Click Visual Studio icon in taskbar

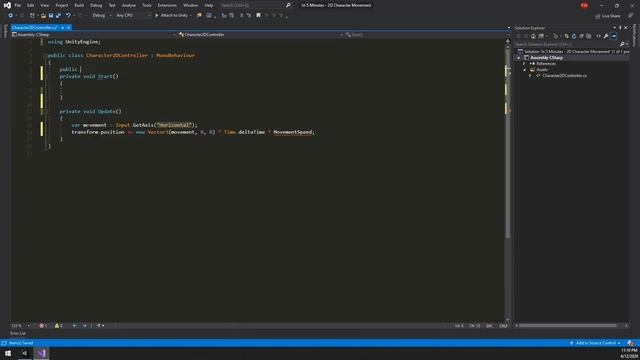click(x=41, y=353)
